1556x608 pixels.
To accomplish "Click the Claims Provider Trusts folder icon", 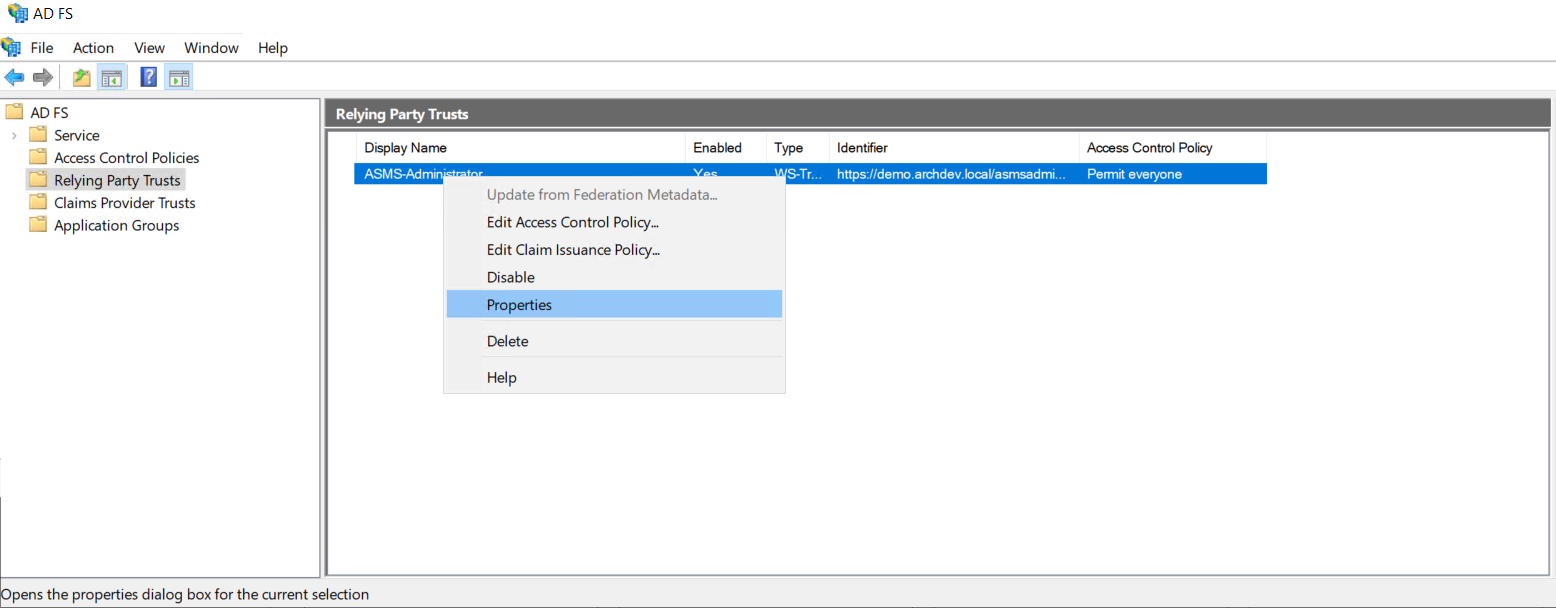I will tap(38, 202).
